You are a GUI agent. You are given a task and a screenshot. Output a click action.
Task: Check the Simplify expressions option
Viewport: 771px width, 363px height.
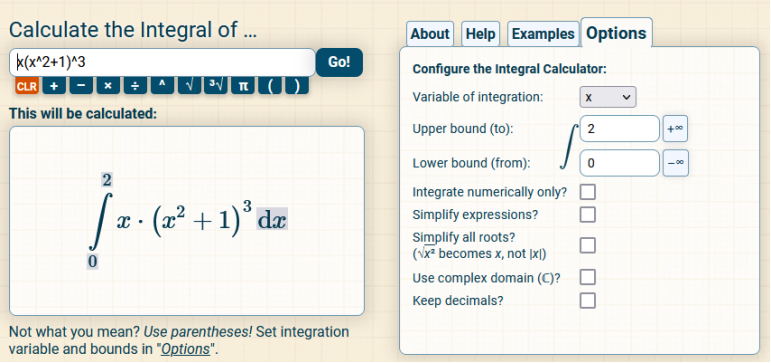(588, 214)
